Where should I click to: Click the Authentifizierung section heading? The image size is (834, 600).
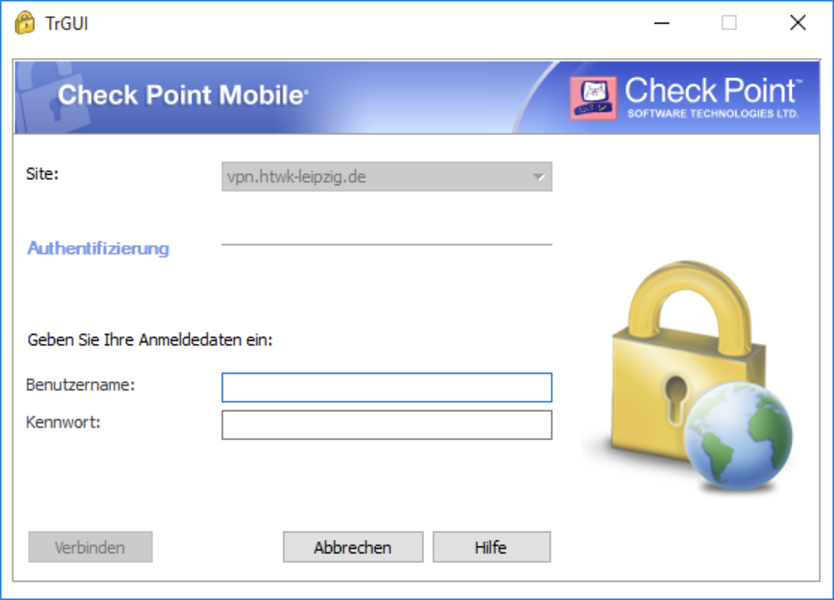click(x=98, y=248)
